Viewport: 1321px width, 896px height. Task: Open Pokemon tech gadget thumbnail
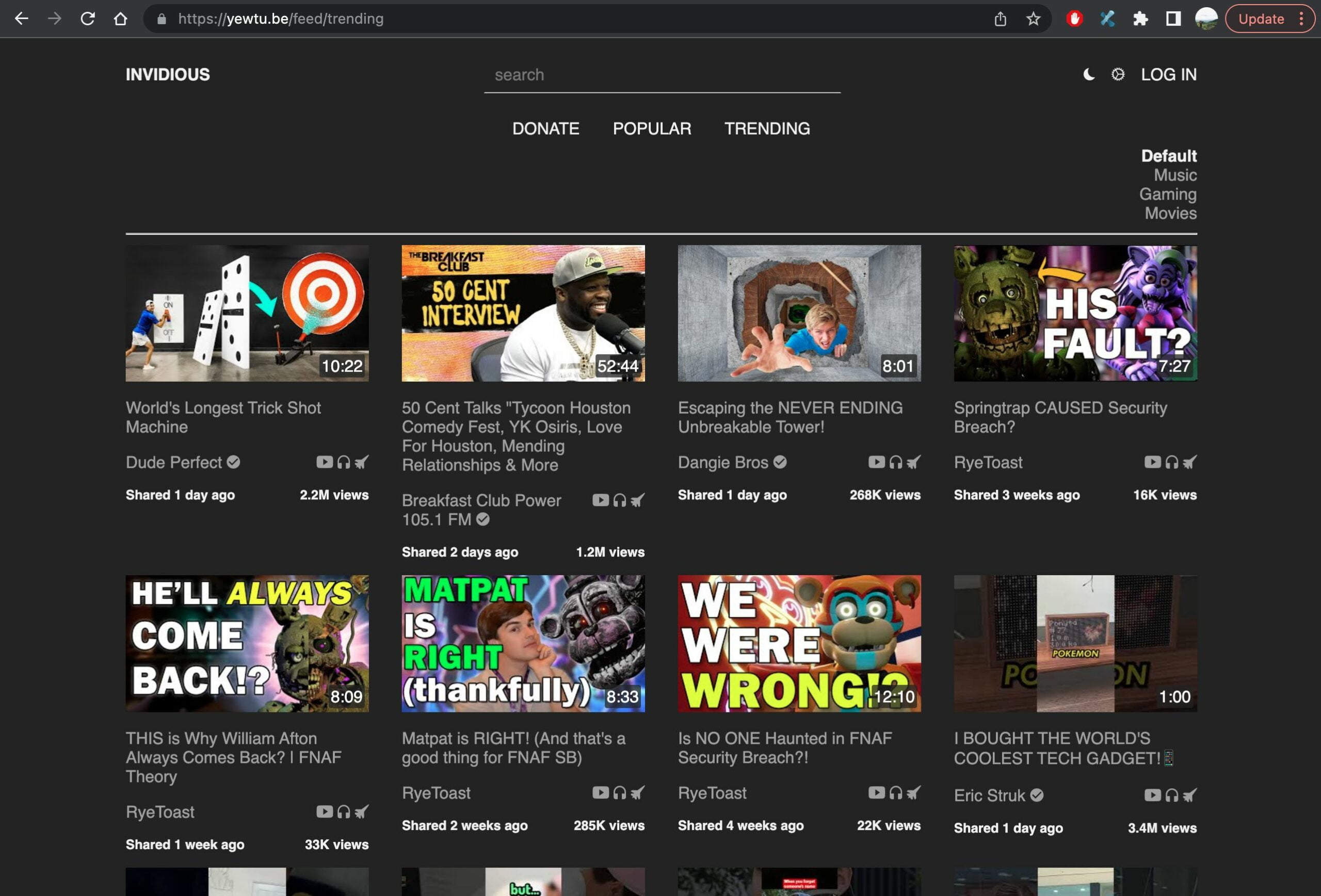point(1075,643)
